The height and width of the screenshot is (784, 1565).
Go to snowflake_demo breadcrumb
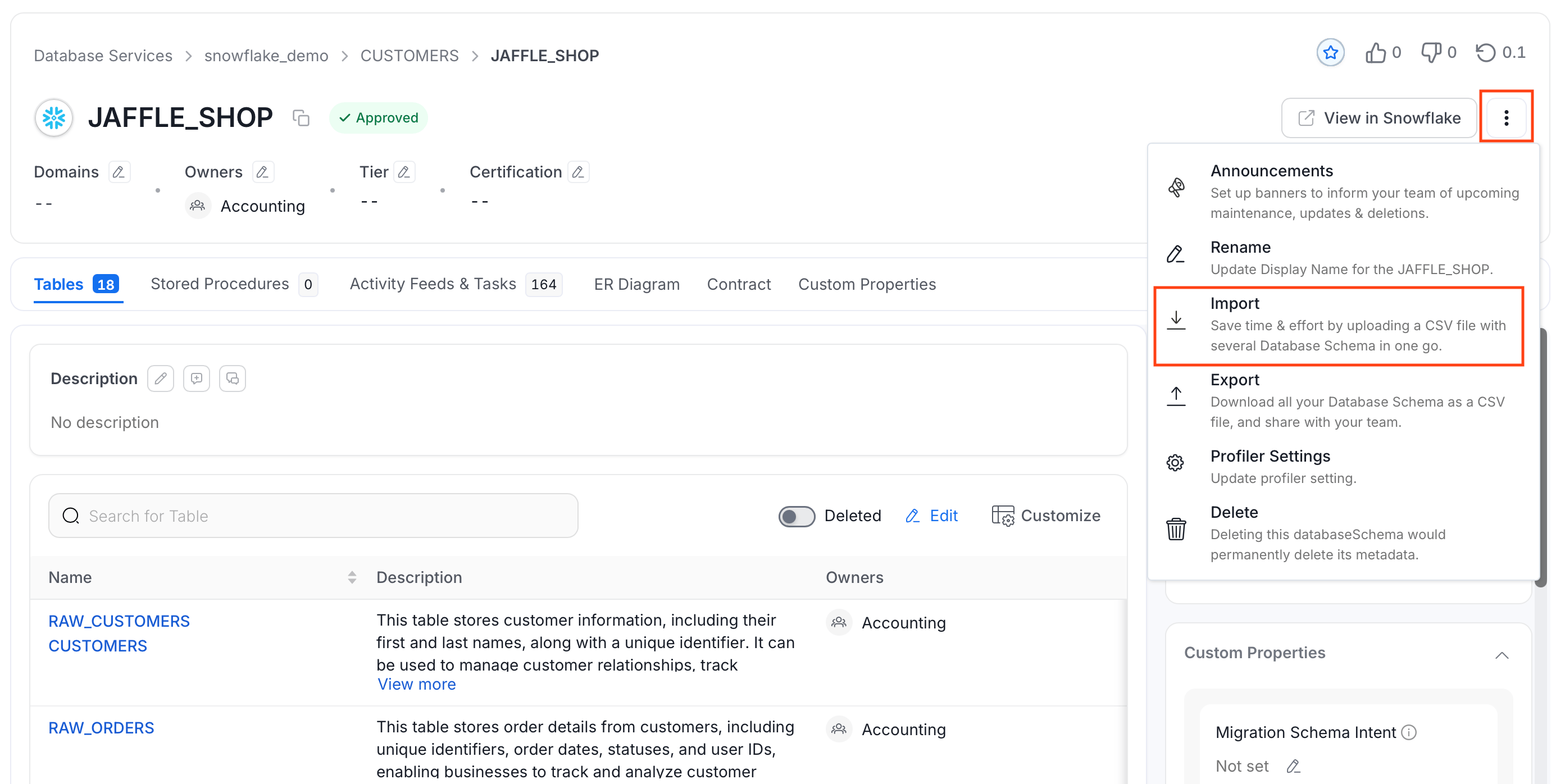266,56
